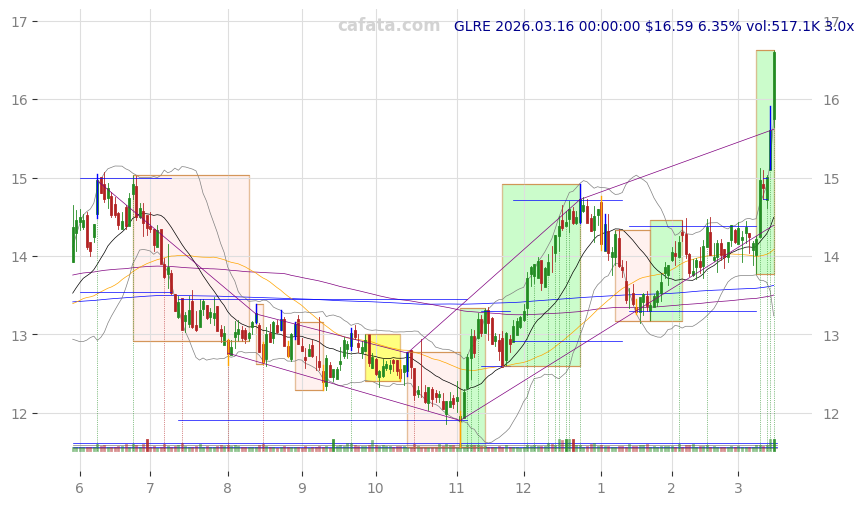Click the GLRE ticker title text
Image resolution: width=864 pixels, height=505 pixels.
tap(653, 27)
